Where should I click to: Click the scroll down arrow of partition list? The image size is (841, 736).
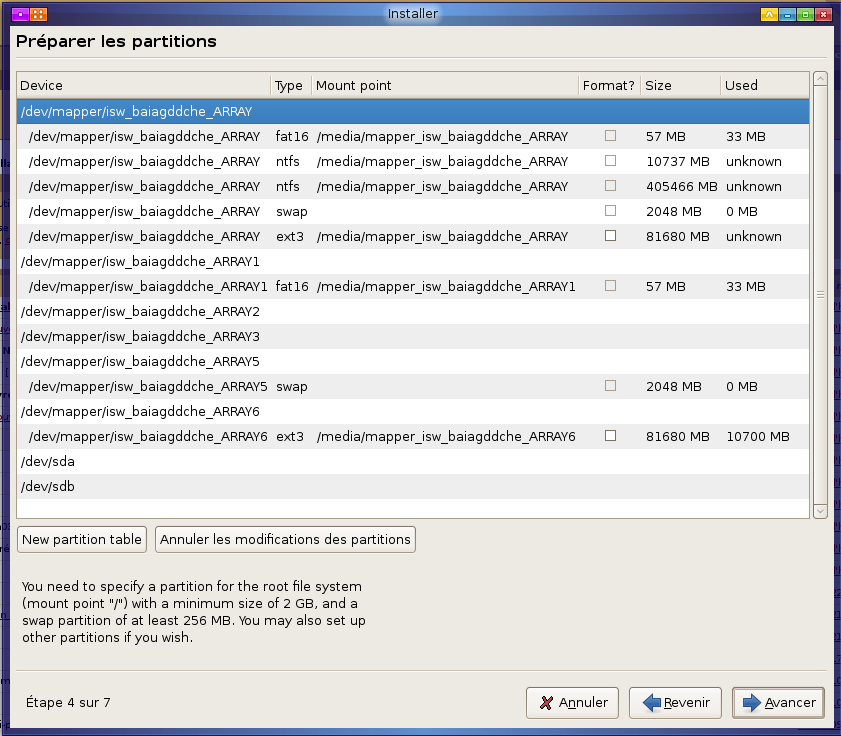820,511
